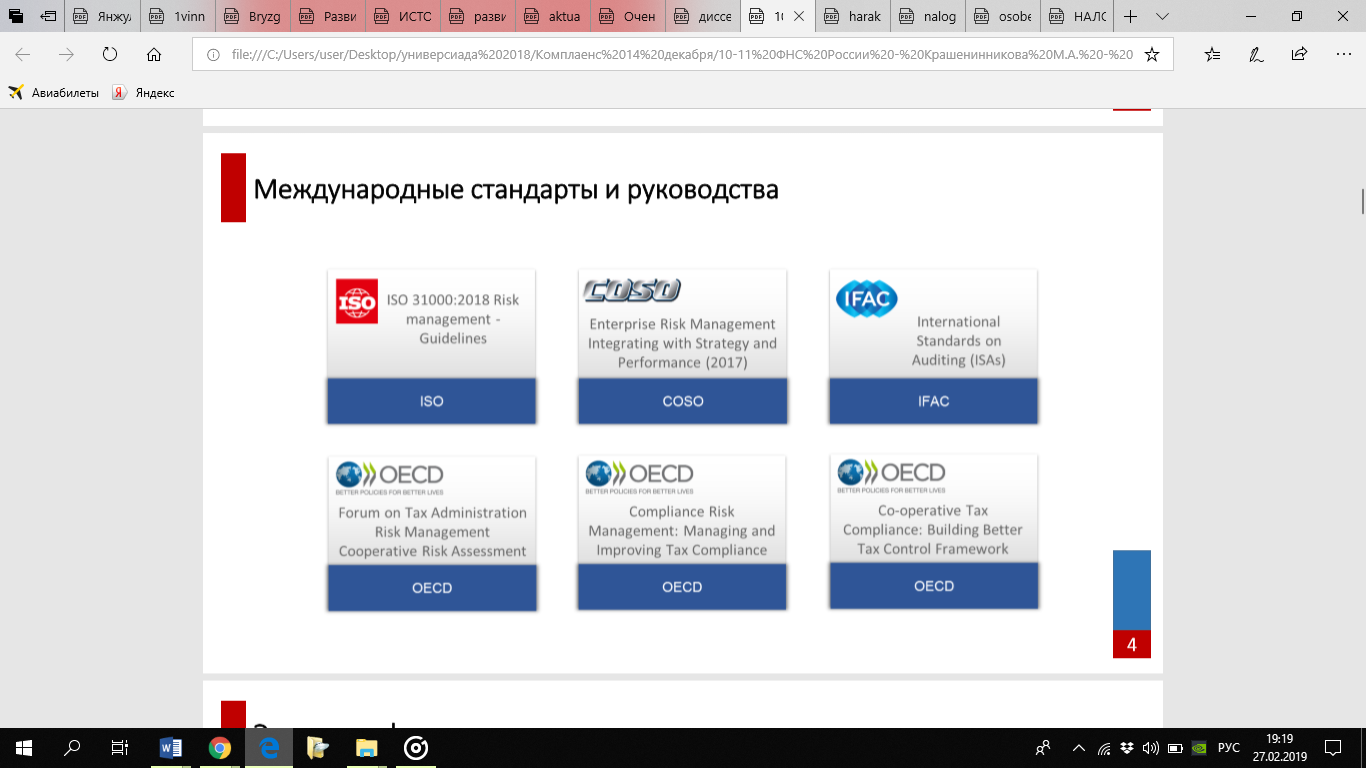The height and width of the screenshot is (768, 1366).
Task: Click the 'ISO 31000:2018 Risk management' text
Action: coord(453,319)
